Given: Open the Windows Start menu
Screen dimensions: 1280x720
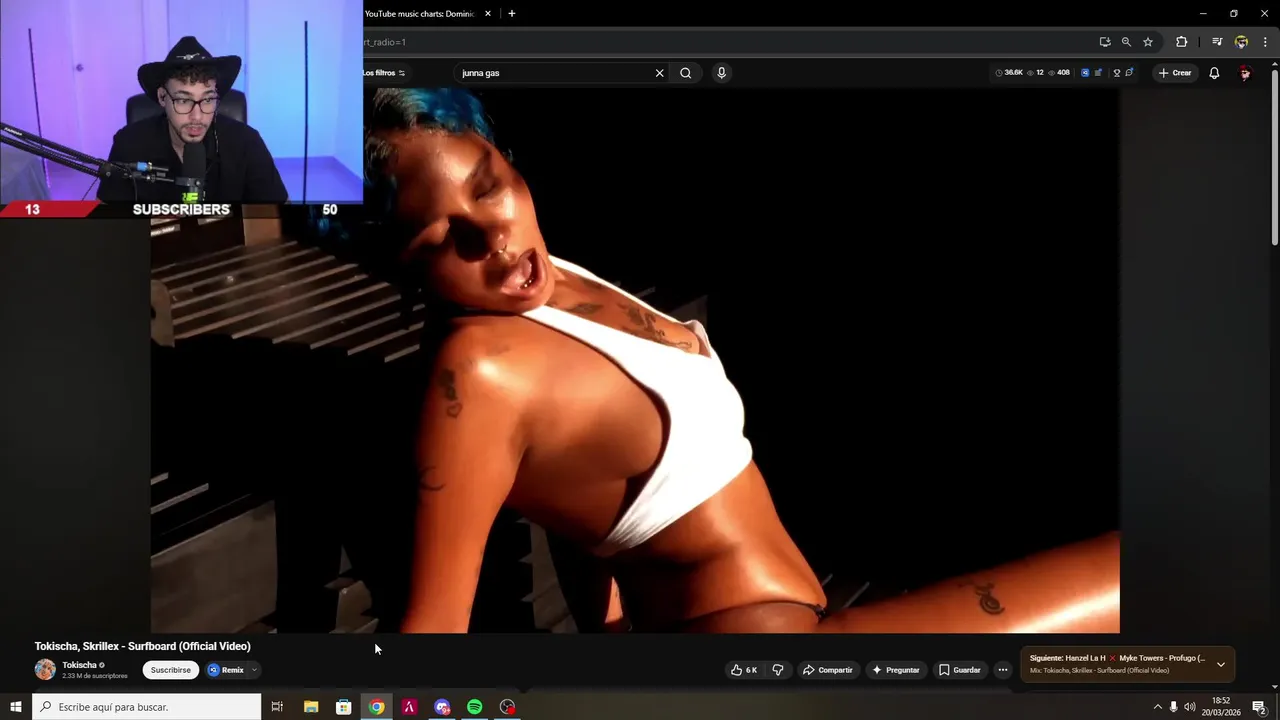Looking at the screenshot, I should click(16, 707).
